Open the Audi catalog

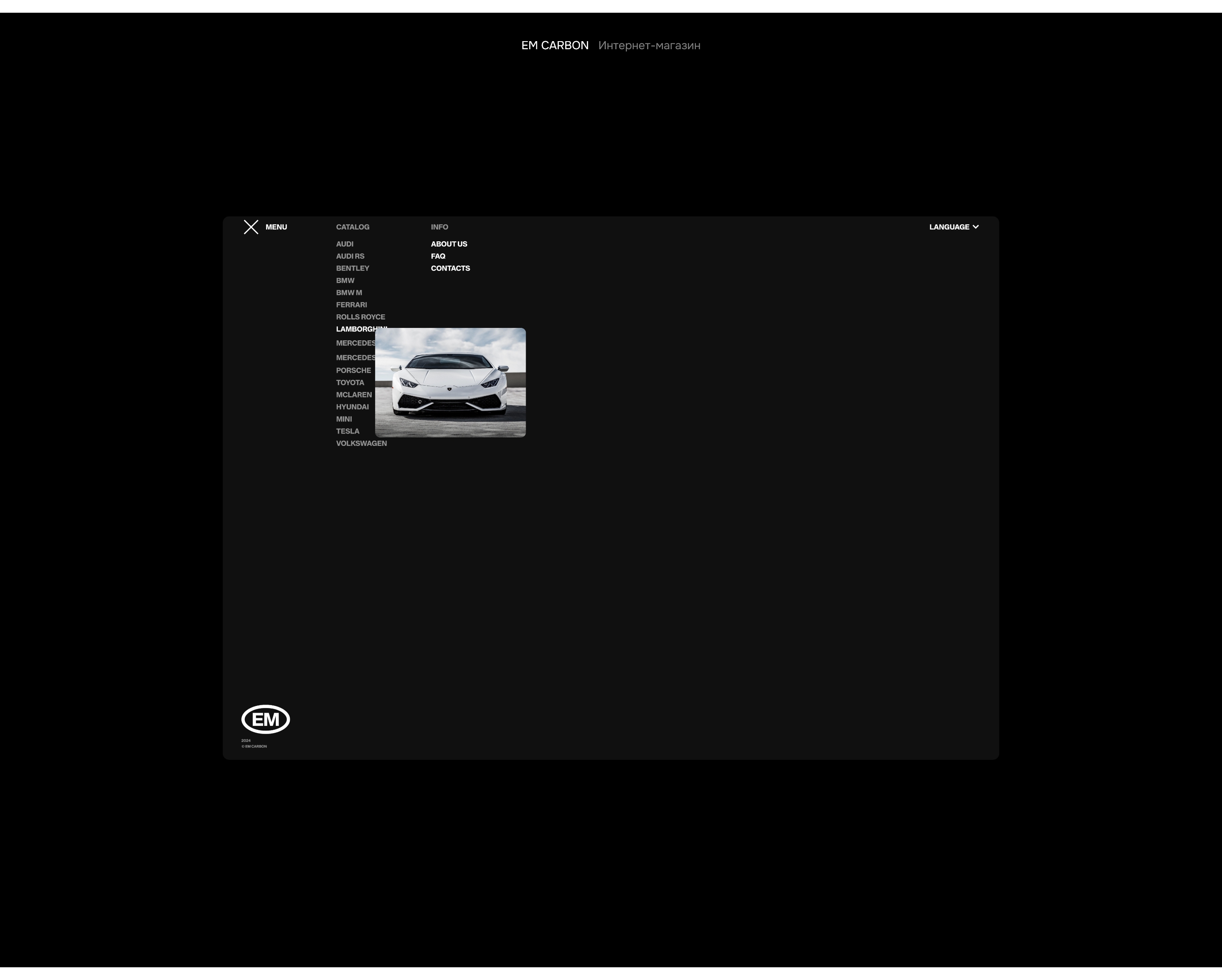click(345, 244)
